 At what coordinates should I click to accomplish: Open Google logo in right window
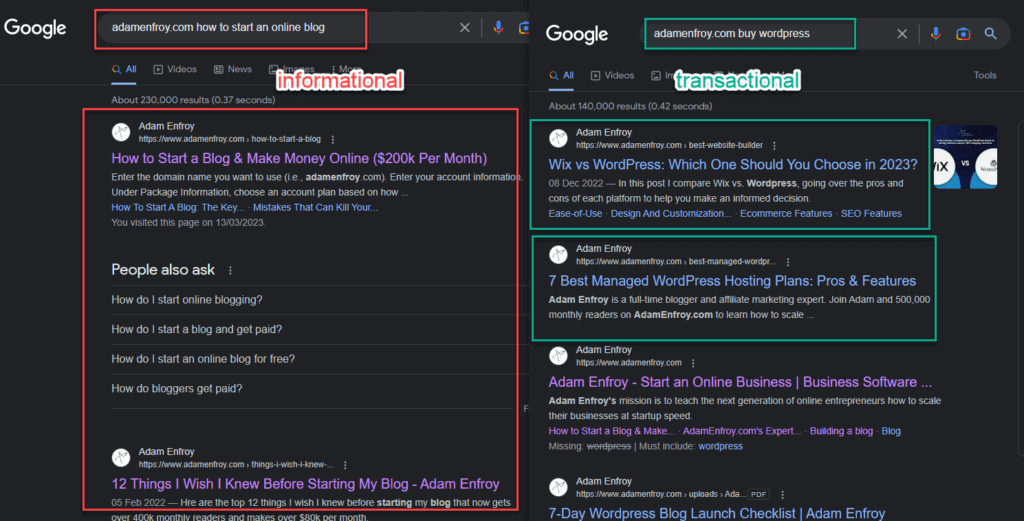tap(577, 34)
